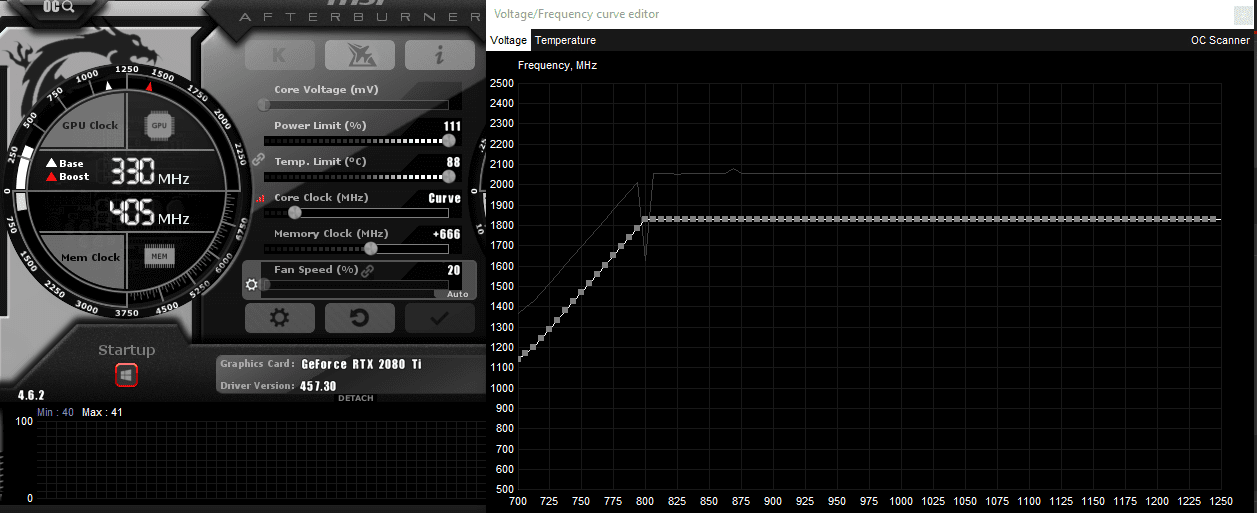The height and width of the screenshot is (513, 1257).
Task: Open curve editor via Core Clock bars icon
Action: [x=262, y=199]
